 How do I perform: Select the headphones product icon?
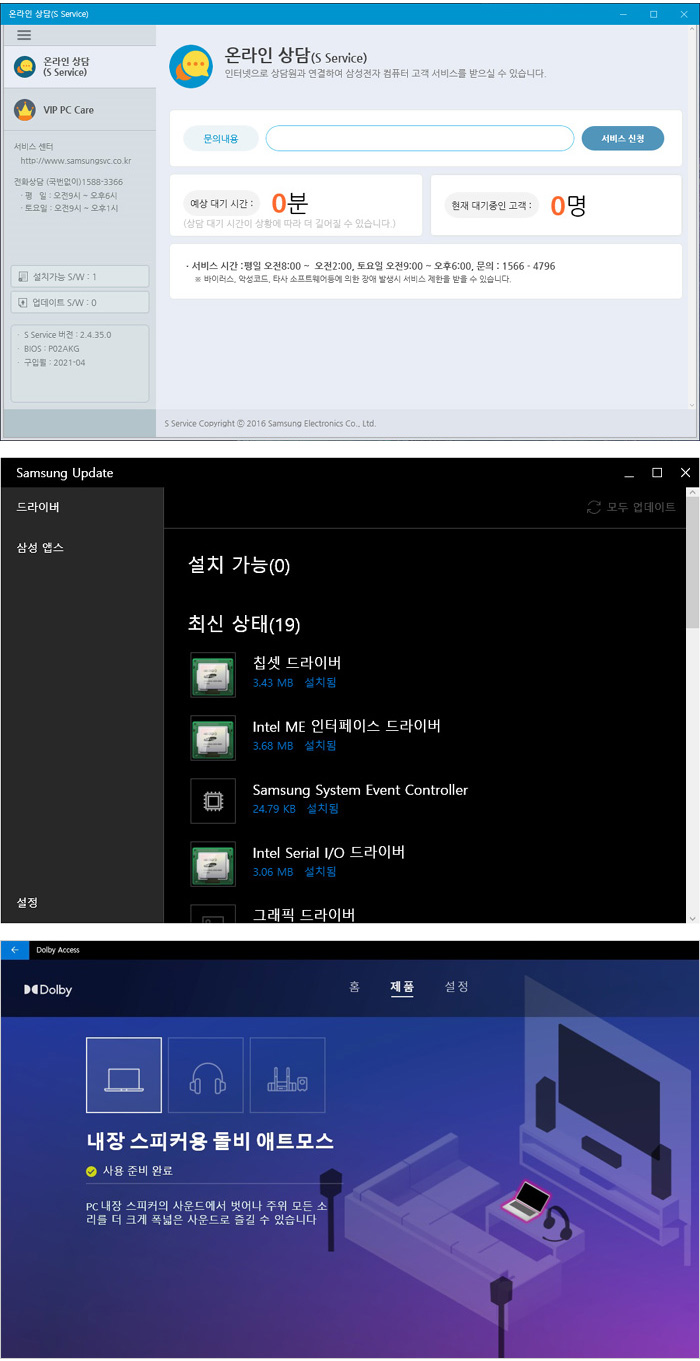206,1075
